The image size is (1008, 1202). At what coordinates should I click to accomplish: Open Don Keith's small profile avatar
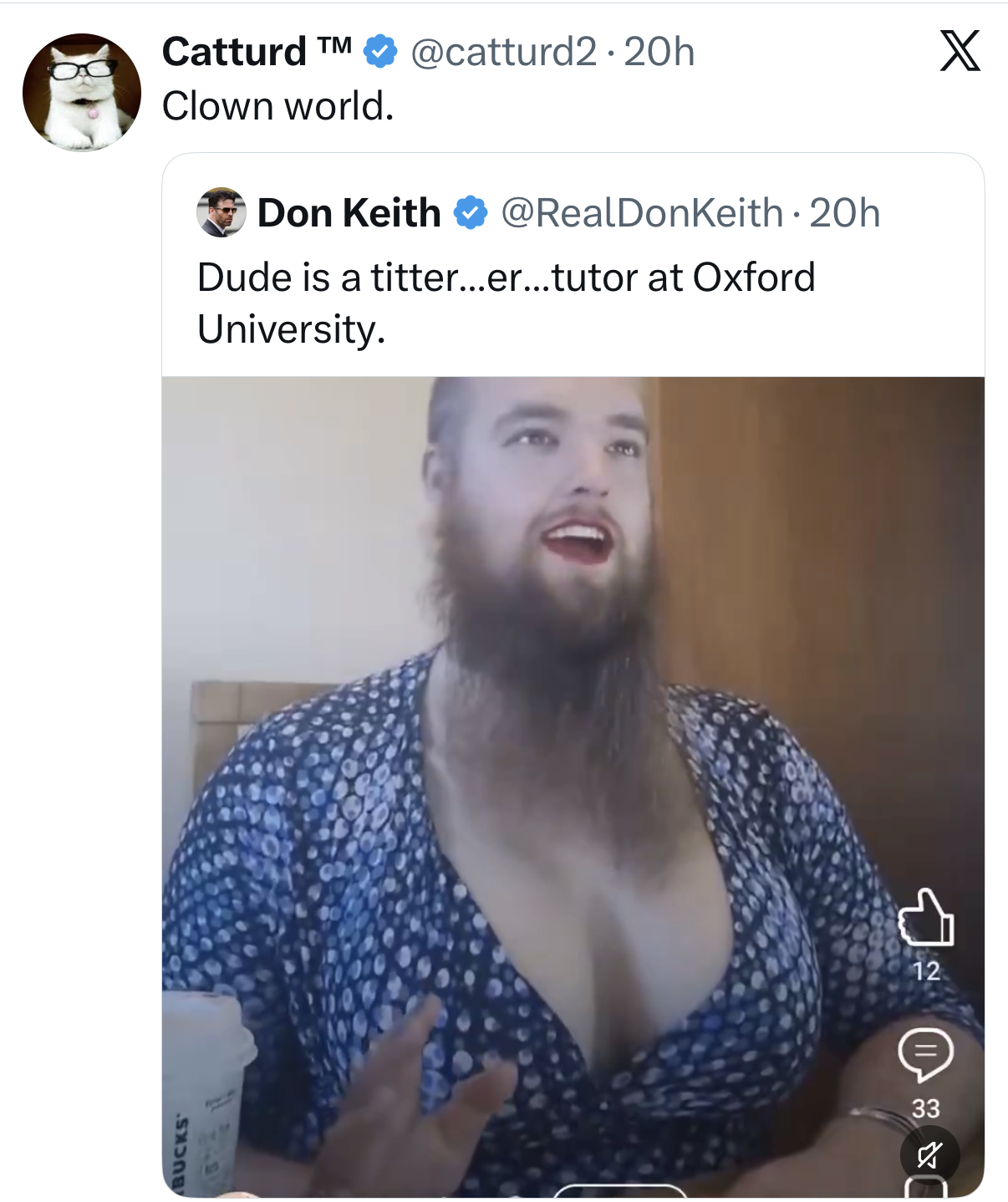click(x=221, y=212)
